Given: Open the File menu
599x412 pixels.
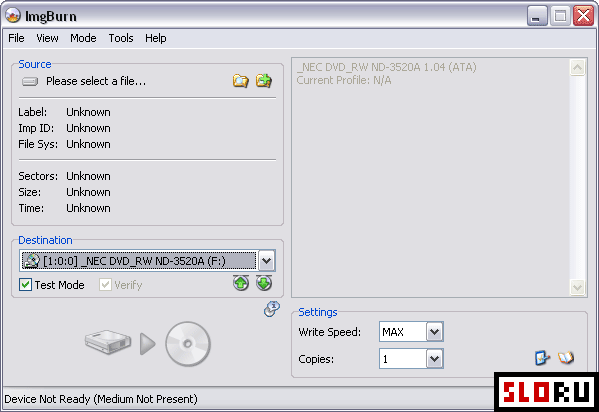Looking at the screenshot, I should click(x=16, y=38).
